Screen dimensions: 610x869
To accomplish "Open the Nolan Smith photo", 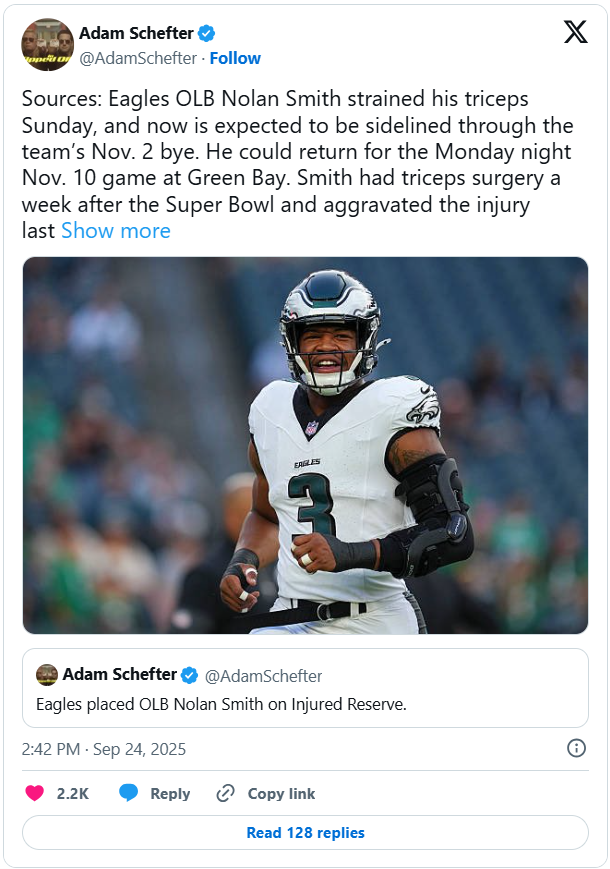I will coord(305,445).
